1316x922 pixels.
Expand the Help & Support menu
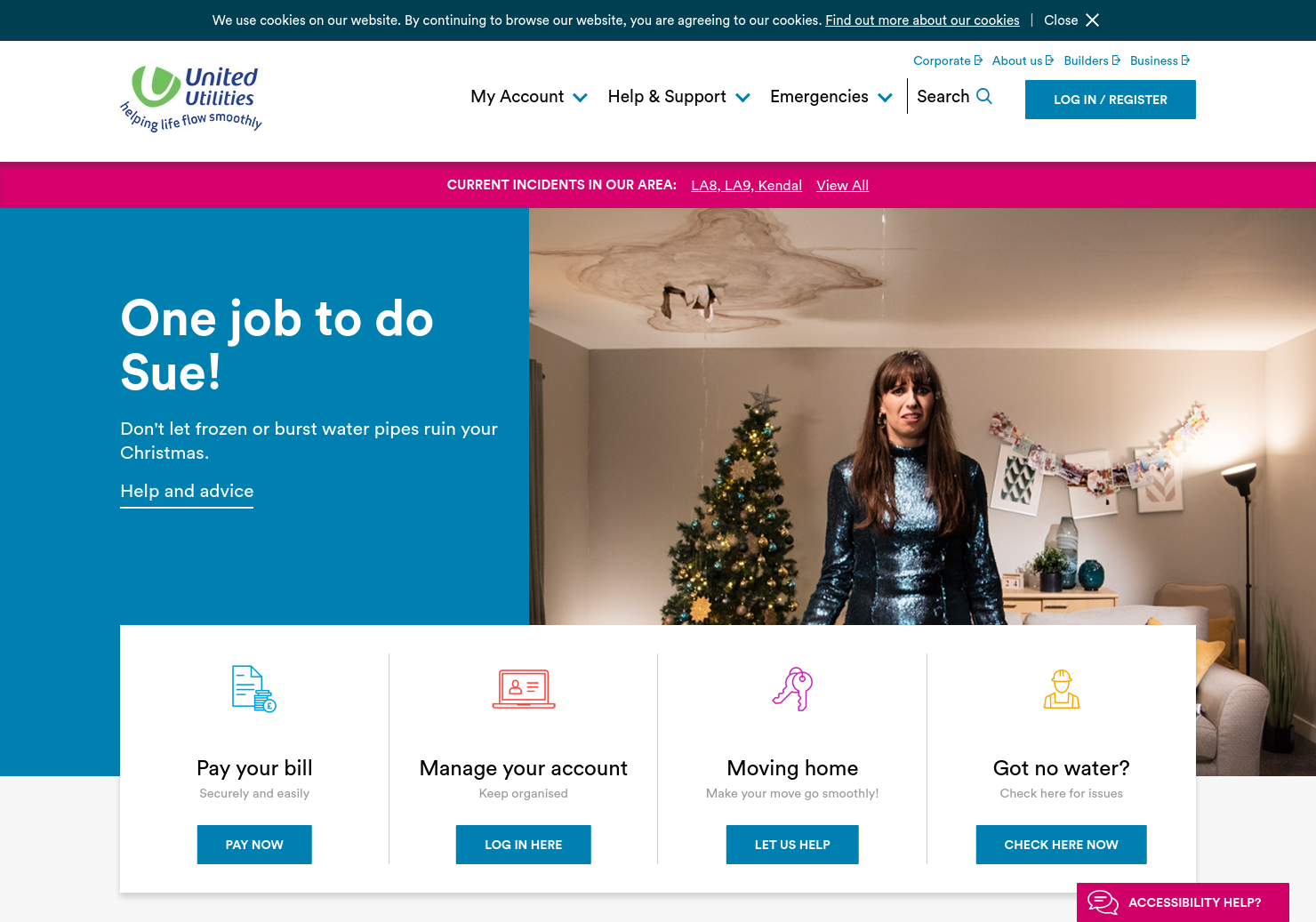pyautogui.click(x=679, y=97)
